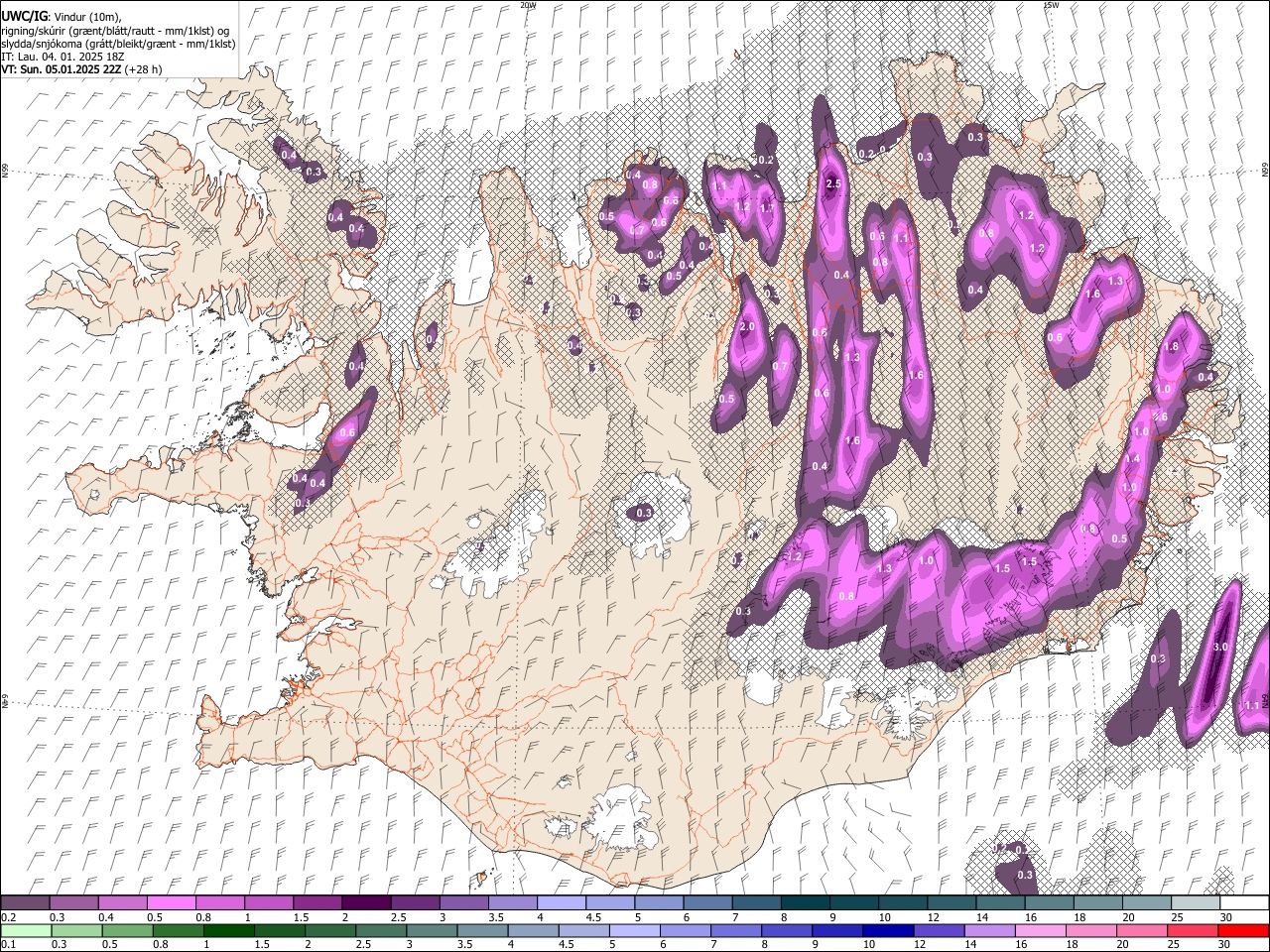The image size is (1270, 952).
Task: Click the '0.2' label in upper legend row
Action: pos(8,917)
